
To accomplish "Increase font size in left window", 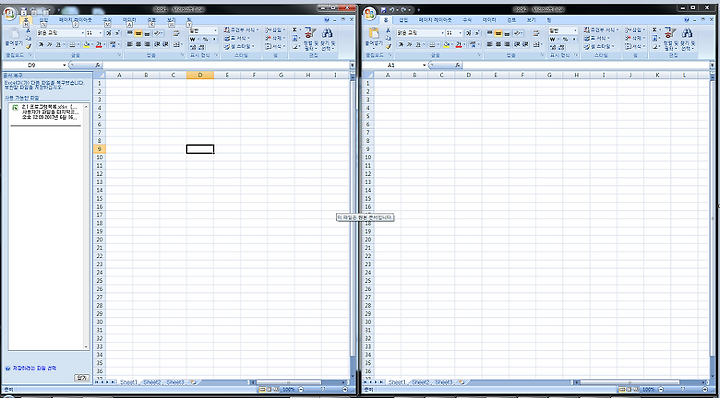I will coord(108,33).
